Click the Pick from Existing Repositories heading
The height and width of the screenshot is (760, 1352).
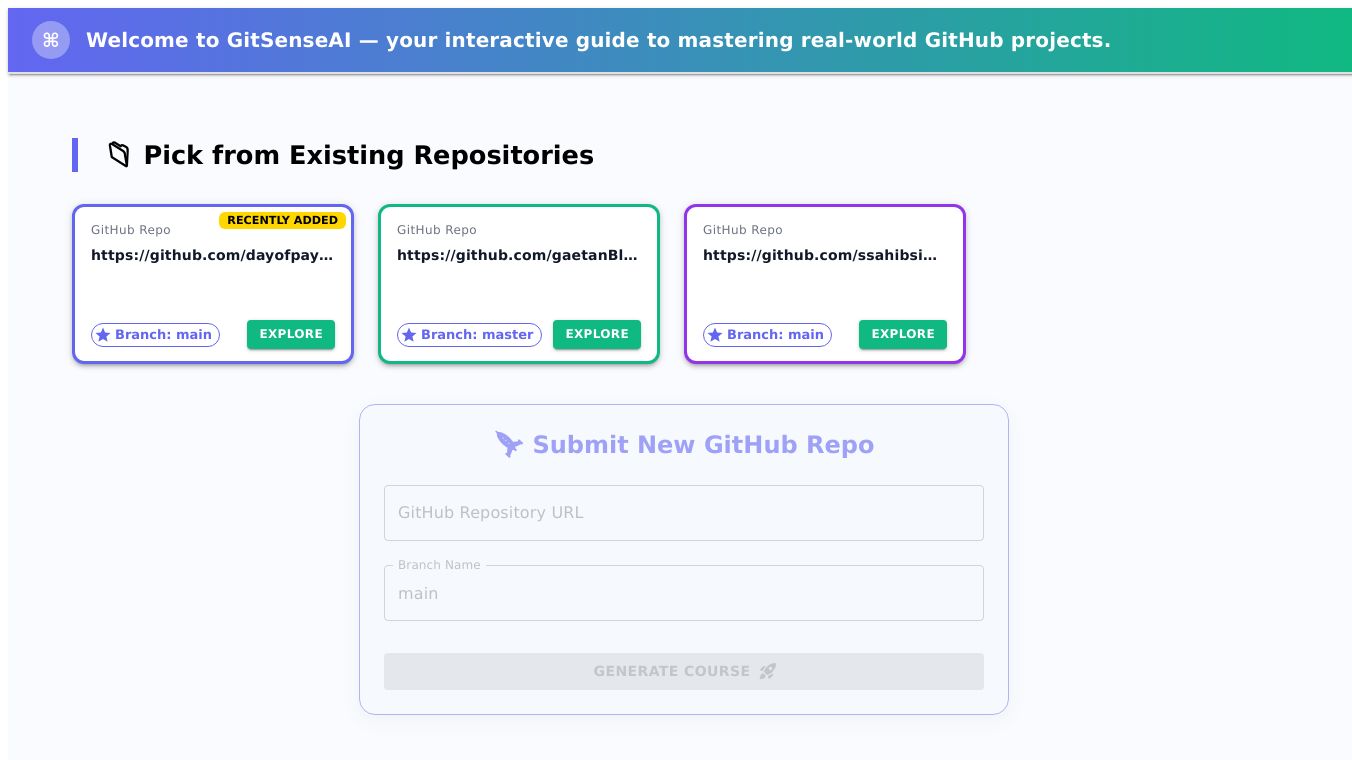point(369,155)
